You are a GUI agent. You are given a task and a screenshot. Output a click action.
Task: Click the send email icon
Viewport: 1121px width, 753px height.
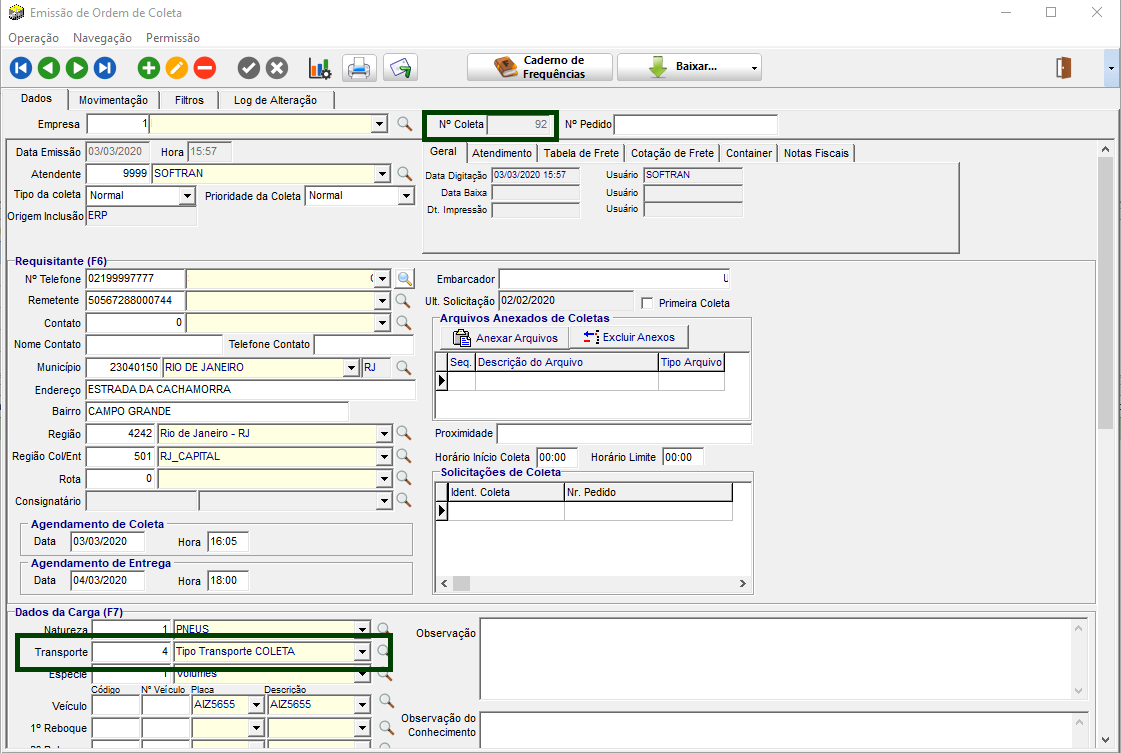[401, 68]
